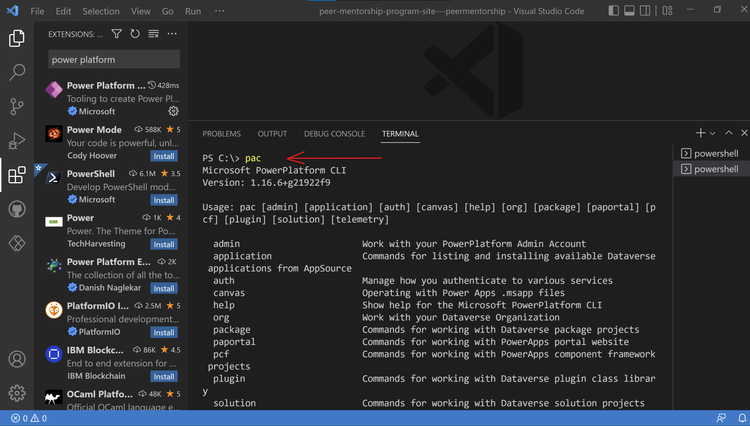Switch to the Output tab
750x426 pixels.
click(272, 134)
